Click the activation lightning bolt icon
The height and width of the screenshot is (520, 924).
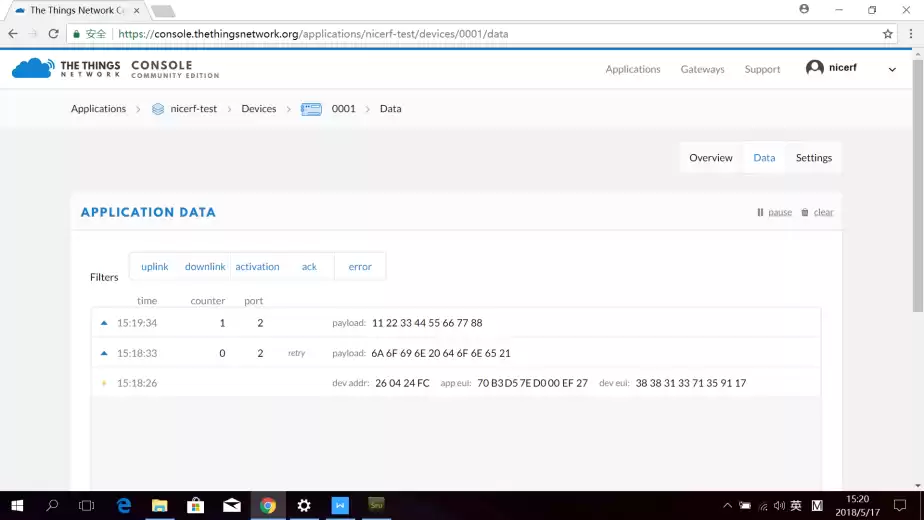click(x=103, y=383)
